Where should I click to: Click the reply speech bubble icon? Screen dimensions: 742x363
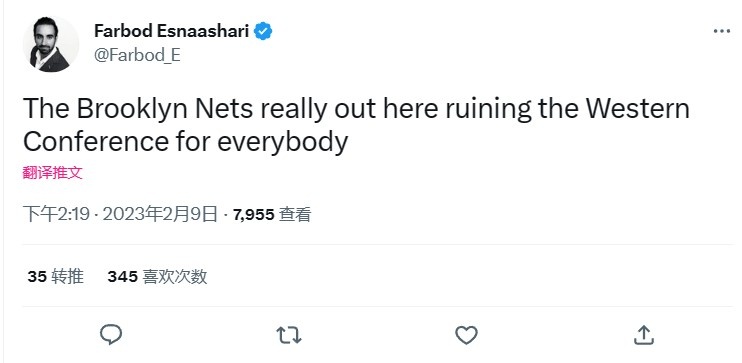tap(111, 335)
